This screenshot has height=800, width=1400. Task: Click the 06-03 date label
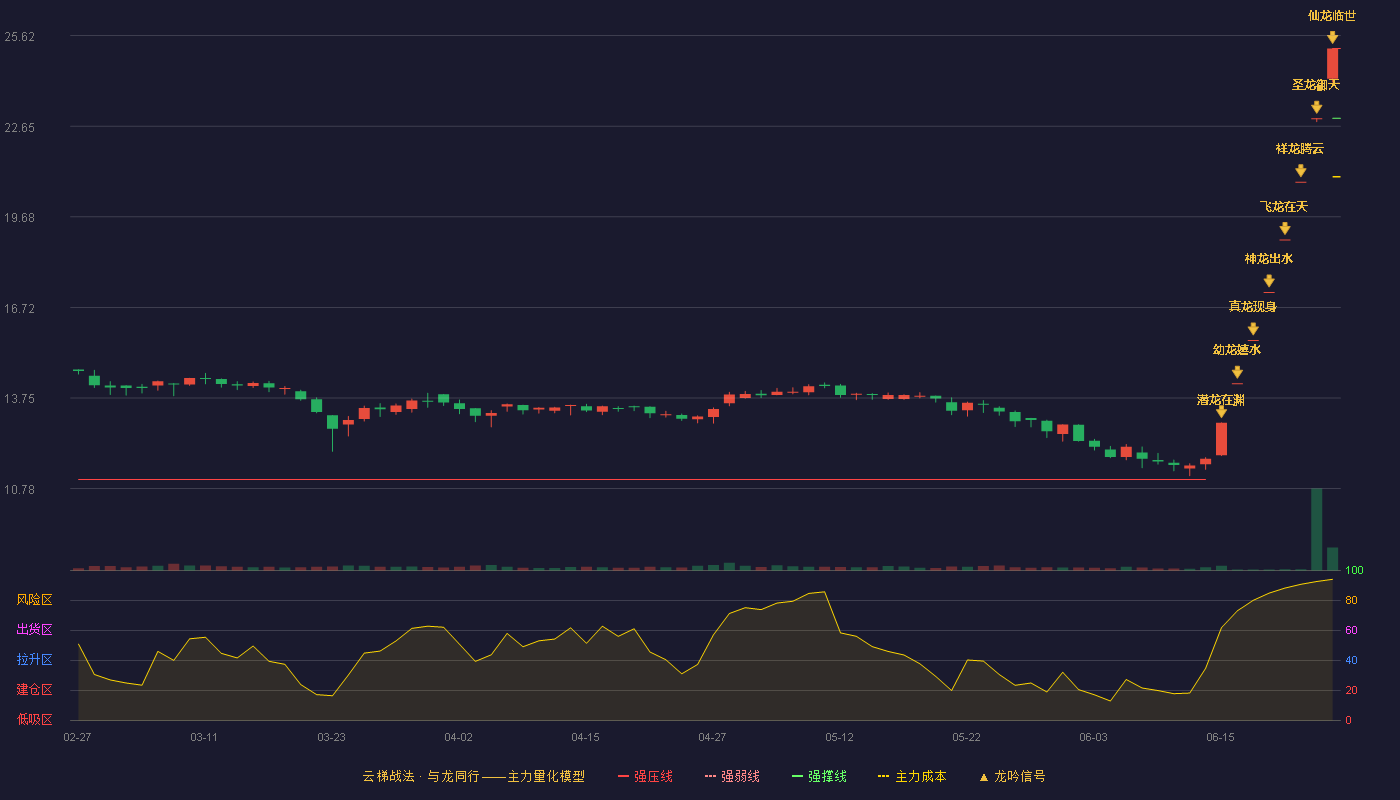tap(1093, 737)
